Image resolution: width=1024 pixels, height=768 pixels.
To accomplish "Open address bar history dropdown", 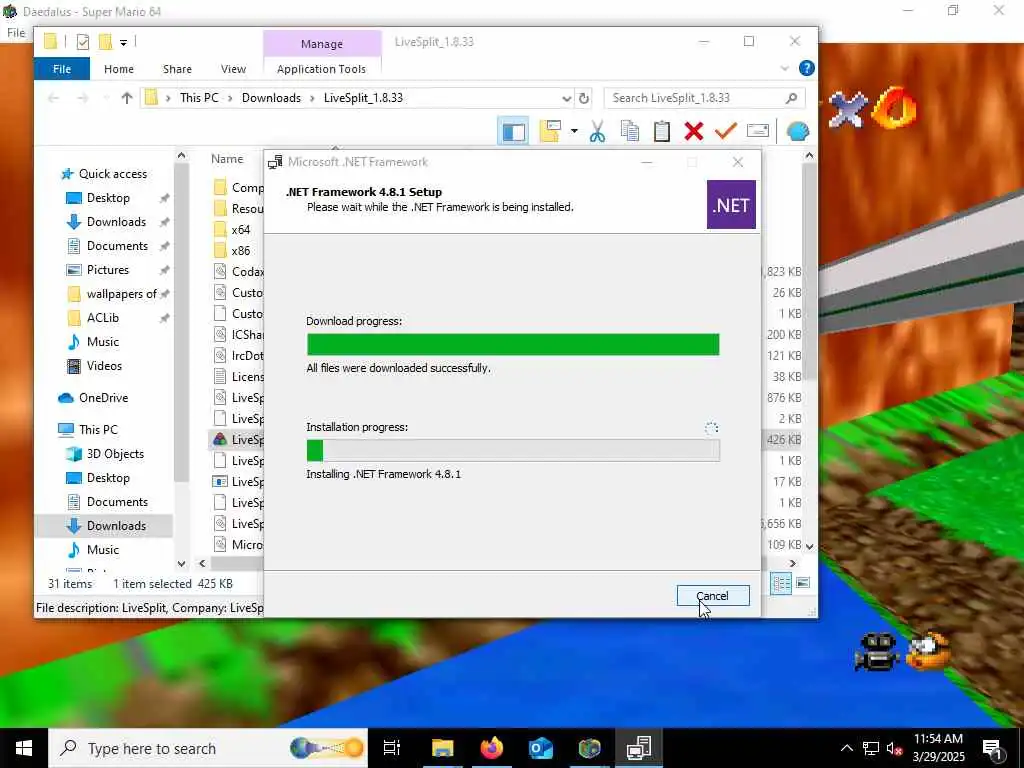I will pos(566,99).
